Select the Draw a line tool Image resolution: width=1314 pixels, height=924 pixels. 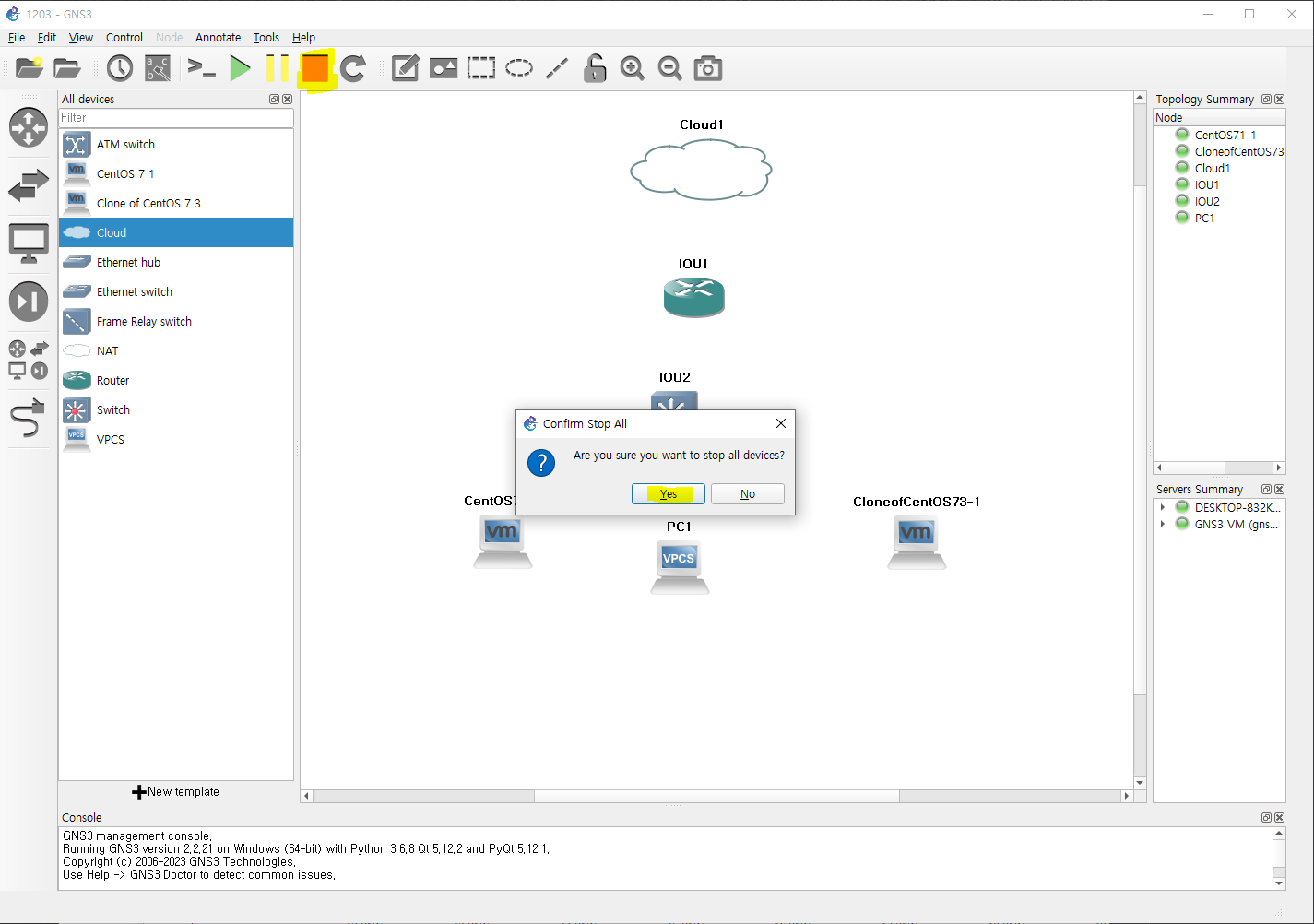pos(557,68)
